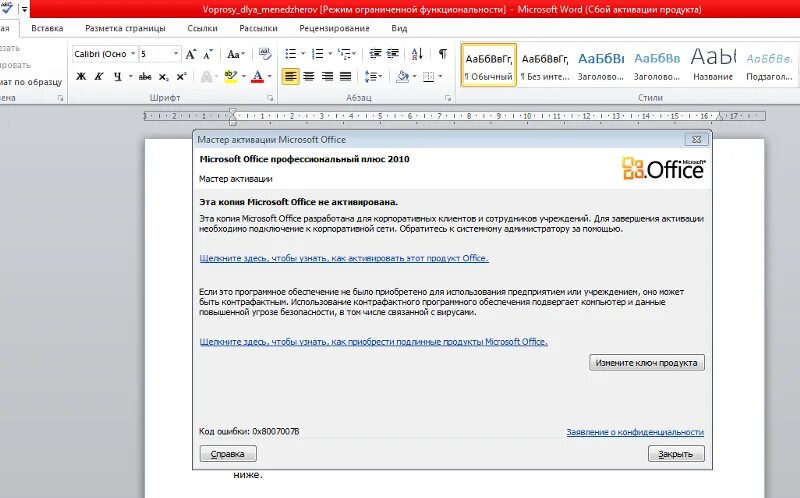Justify paragraph text
Image resolution: width=800 pixels, height=498 pixels.
(x=345, y=77)
